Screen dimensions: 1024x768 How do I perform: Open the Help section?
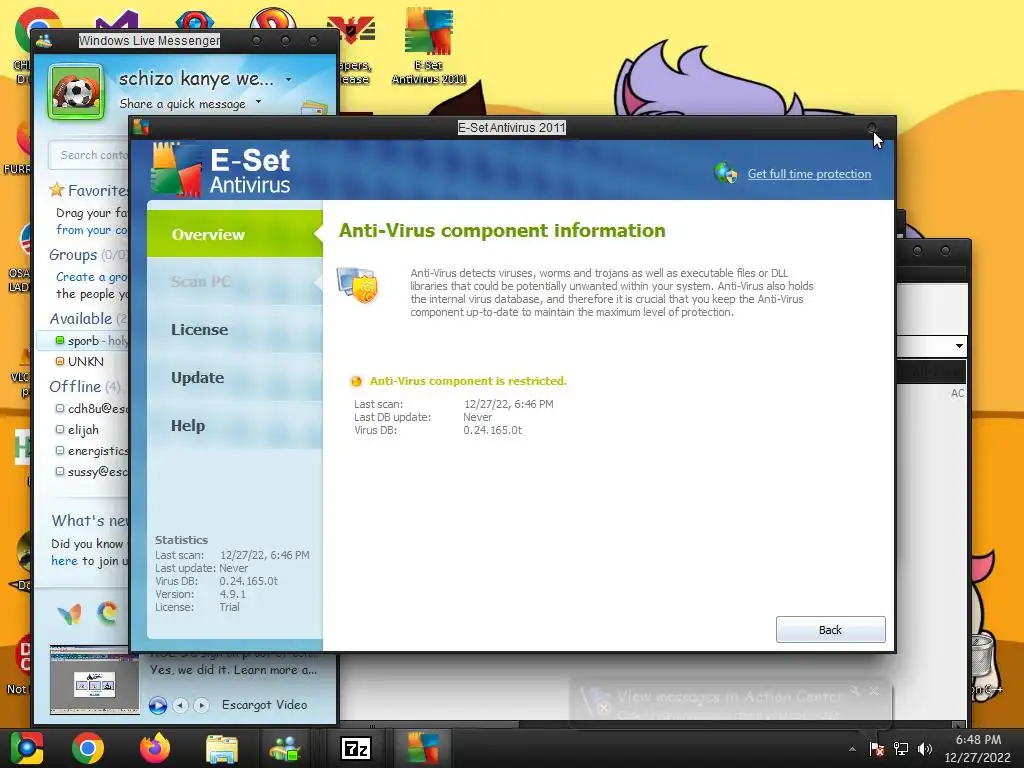click(x=234, y=426)
